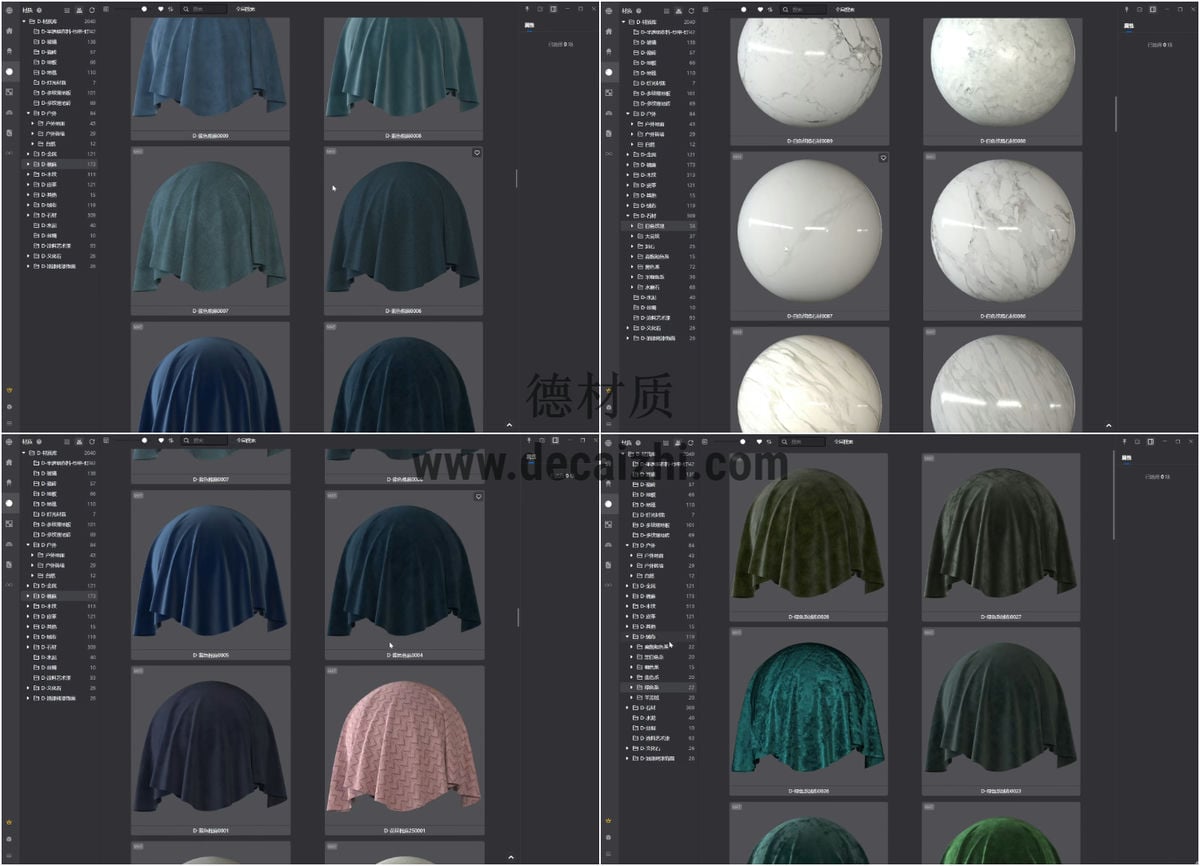1200x866 pixels.
Task: Refresh the library tree in marble window
Action: [x=691, y=9]
